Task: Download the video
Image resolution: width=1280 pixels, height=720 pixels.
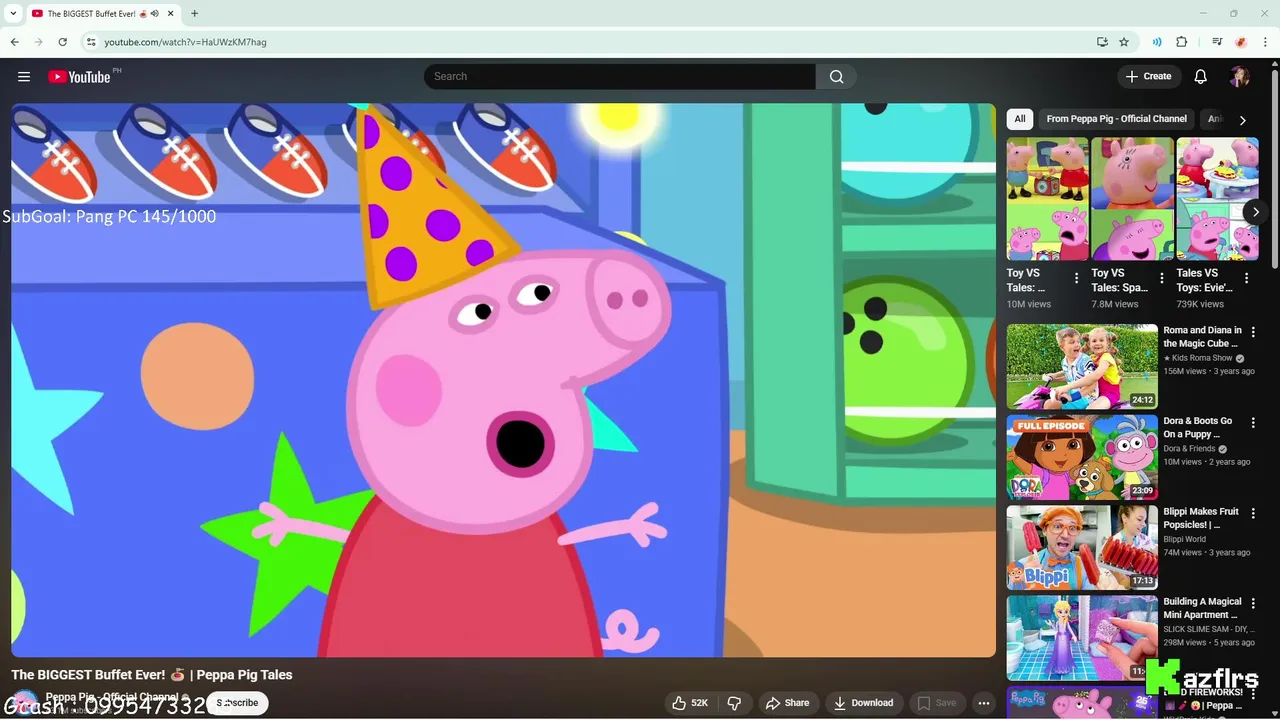Action: pyautogui.click(x=864, y=703)
